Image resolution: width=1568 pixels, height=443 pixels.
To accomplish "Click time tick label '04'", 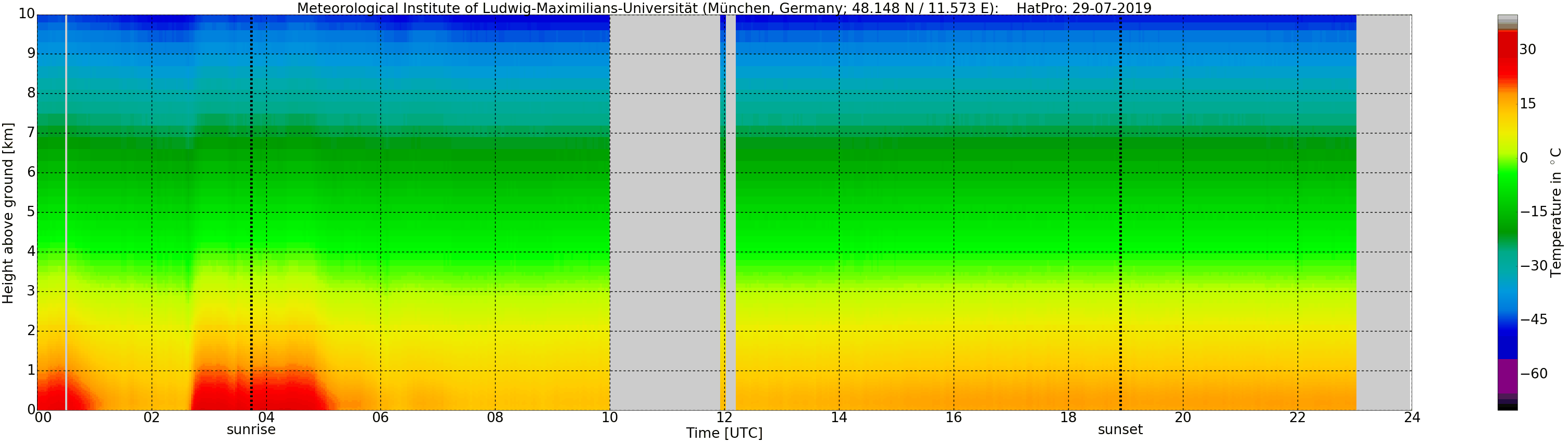I will pyautogui.click(x=266, y=417).
